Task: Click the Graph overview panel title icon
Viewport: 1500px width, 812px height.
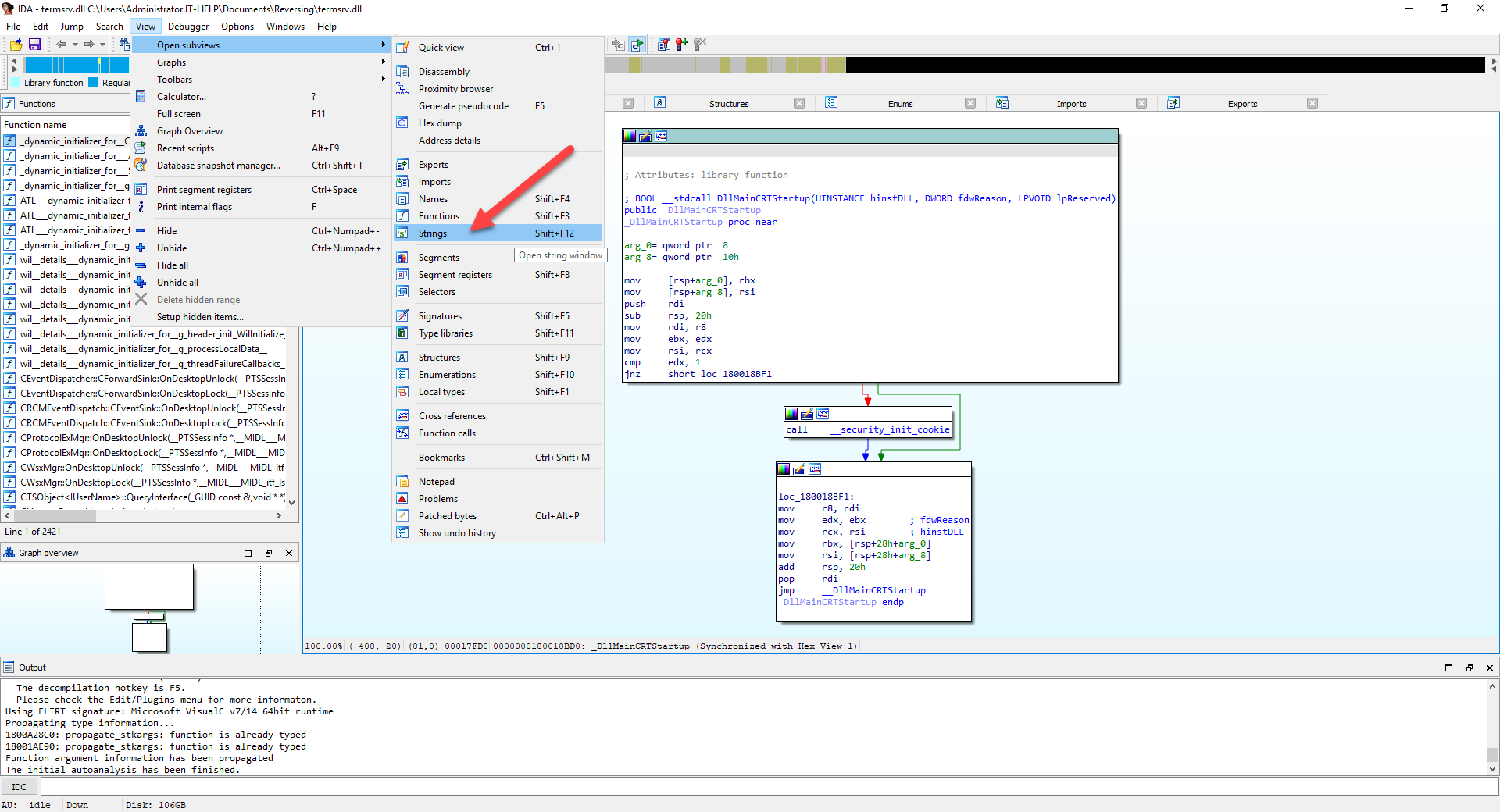Action: pyautogui.click(x=9, y=552)
